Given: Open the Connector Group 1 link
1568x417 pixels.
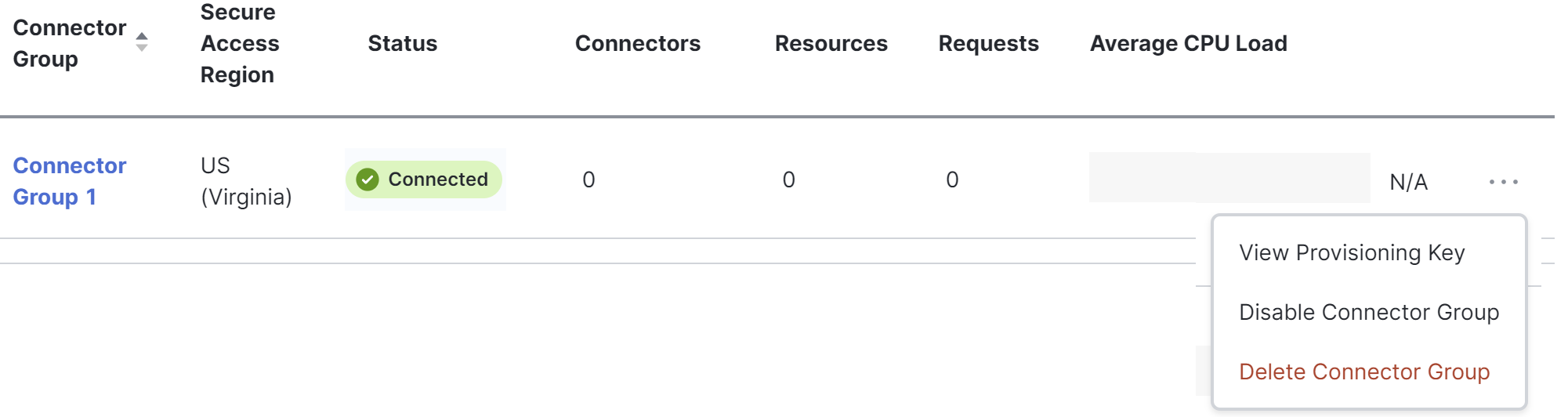Looking at the screenshot, I should [70, 181].
